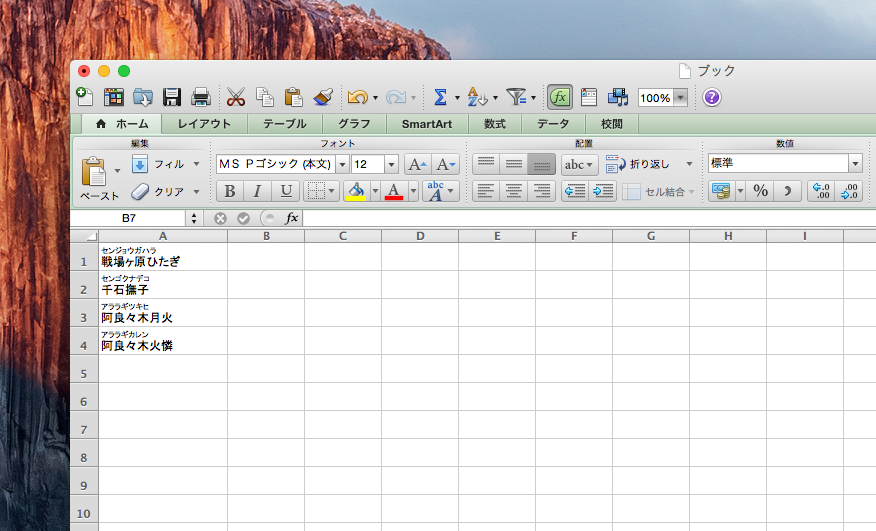
Task: Open the SmartArt ribbon tab
Action: coord(427,124)
